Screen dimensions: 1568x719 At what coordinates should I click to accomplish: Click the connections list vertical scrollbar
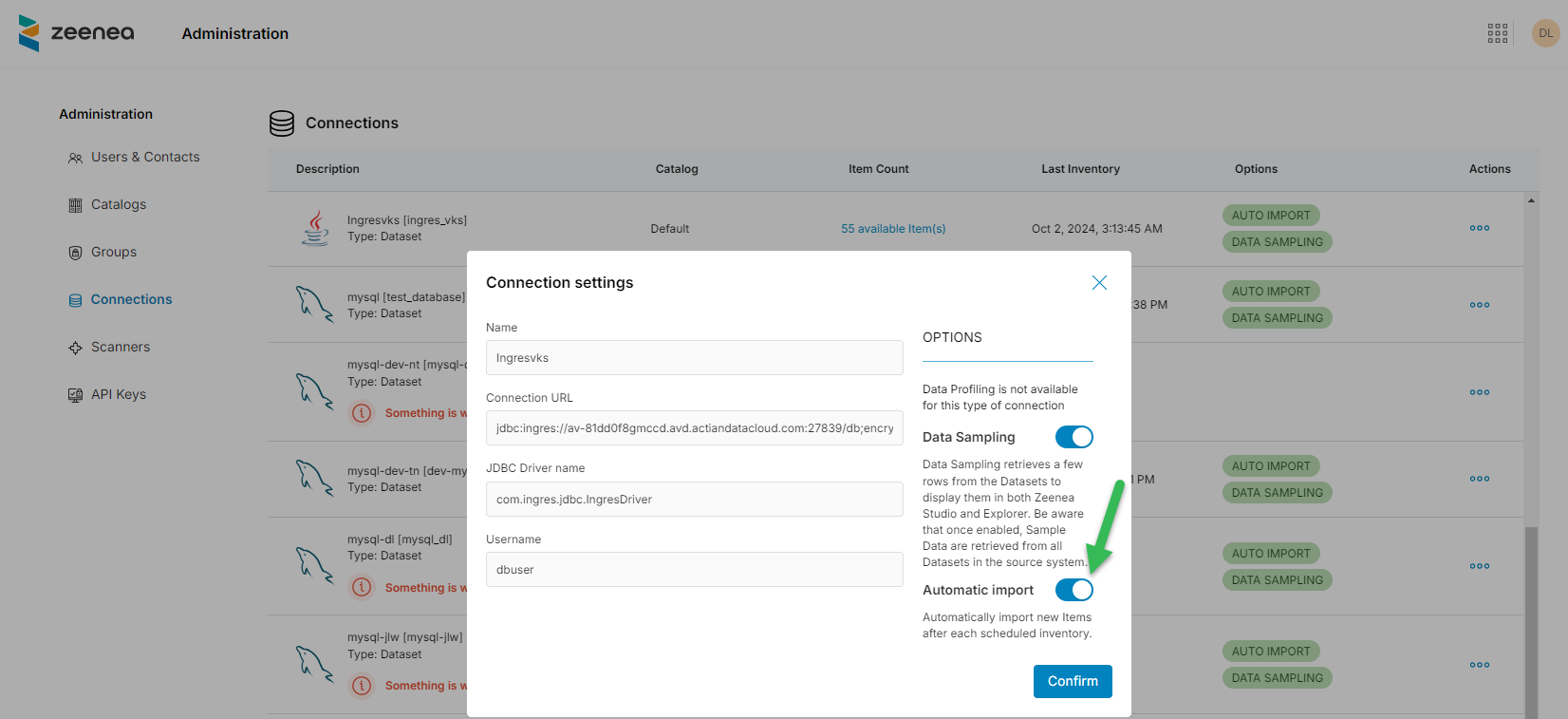tap(1531, 617)
